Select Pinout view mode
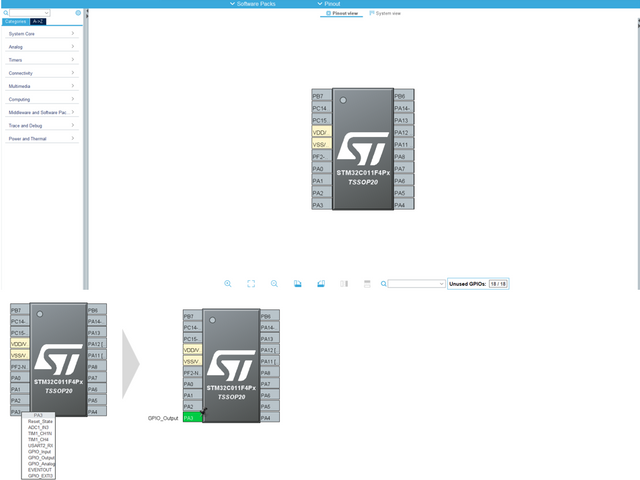640x480 pixels. point(343,14)
